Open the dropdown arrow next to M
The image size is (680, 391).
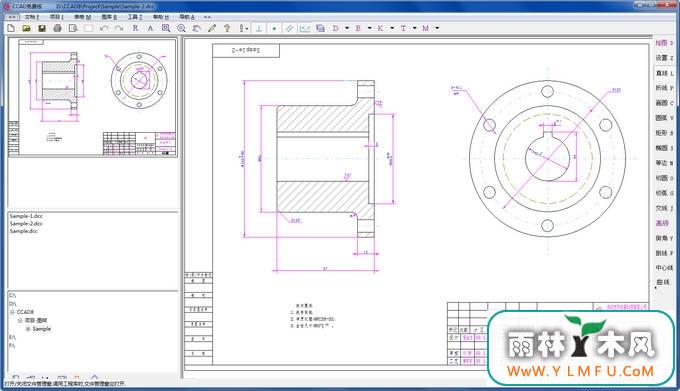point(437,28)
